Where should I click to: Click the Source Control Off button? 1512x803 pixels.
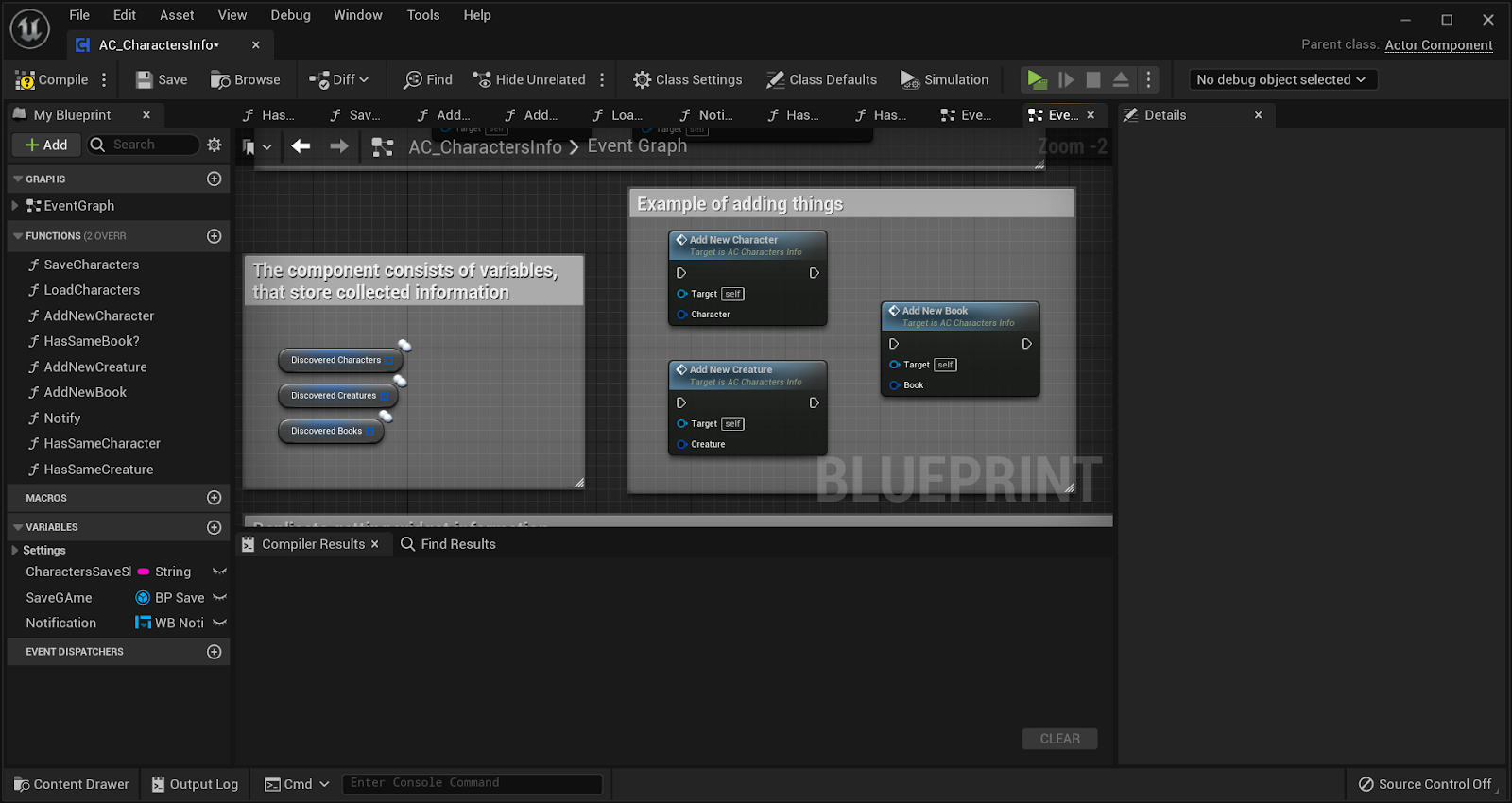coord(1425,784)
